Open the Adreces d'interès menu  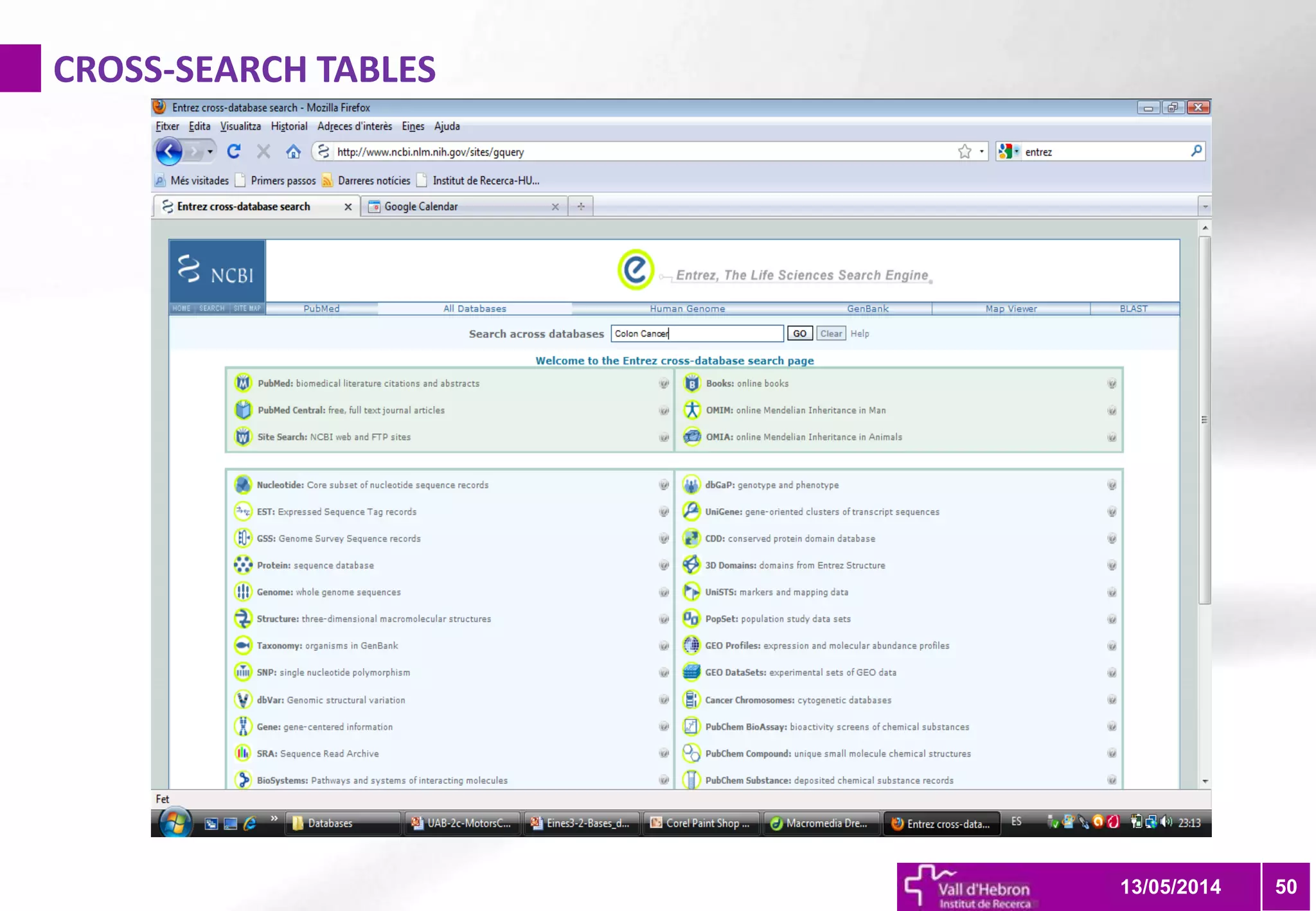[355, 127]
